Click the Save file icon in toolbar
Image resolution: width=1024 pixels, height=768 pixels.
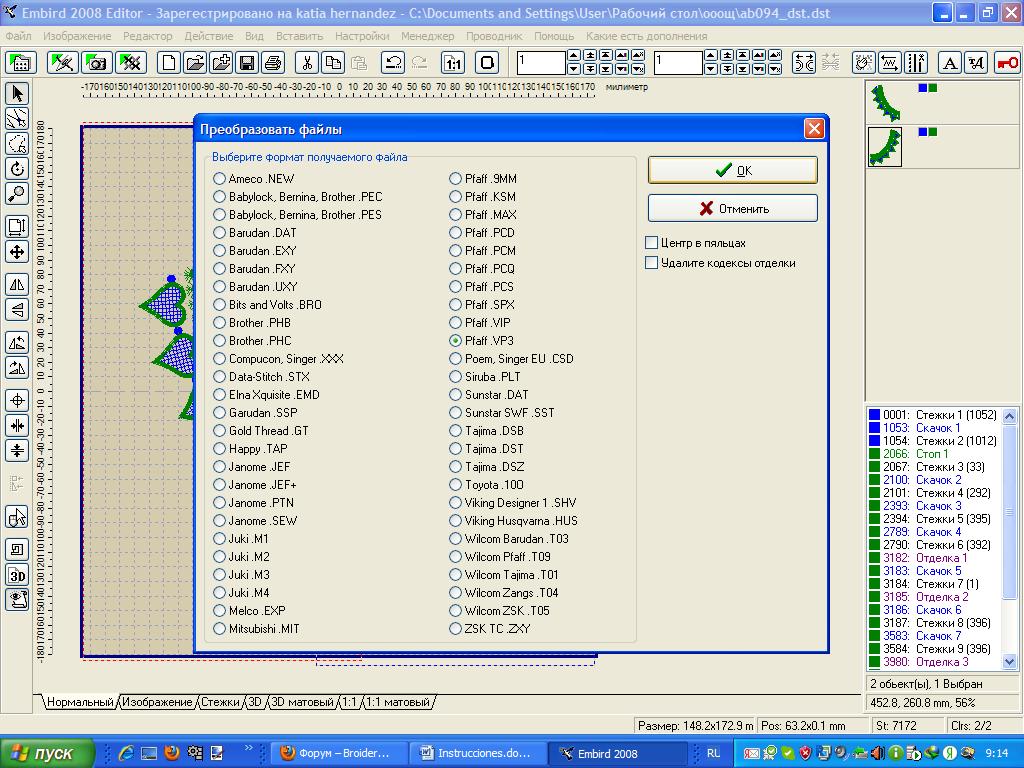246,63
